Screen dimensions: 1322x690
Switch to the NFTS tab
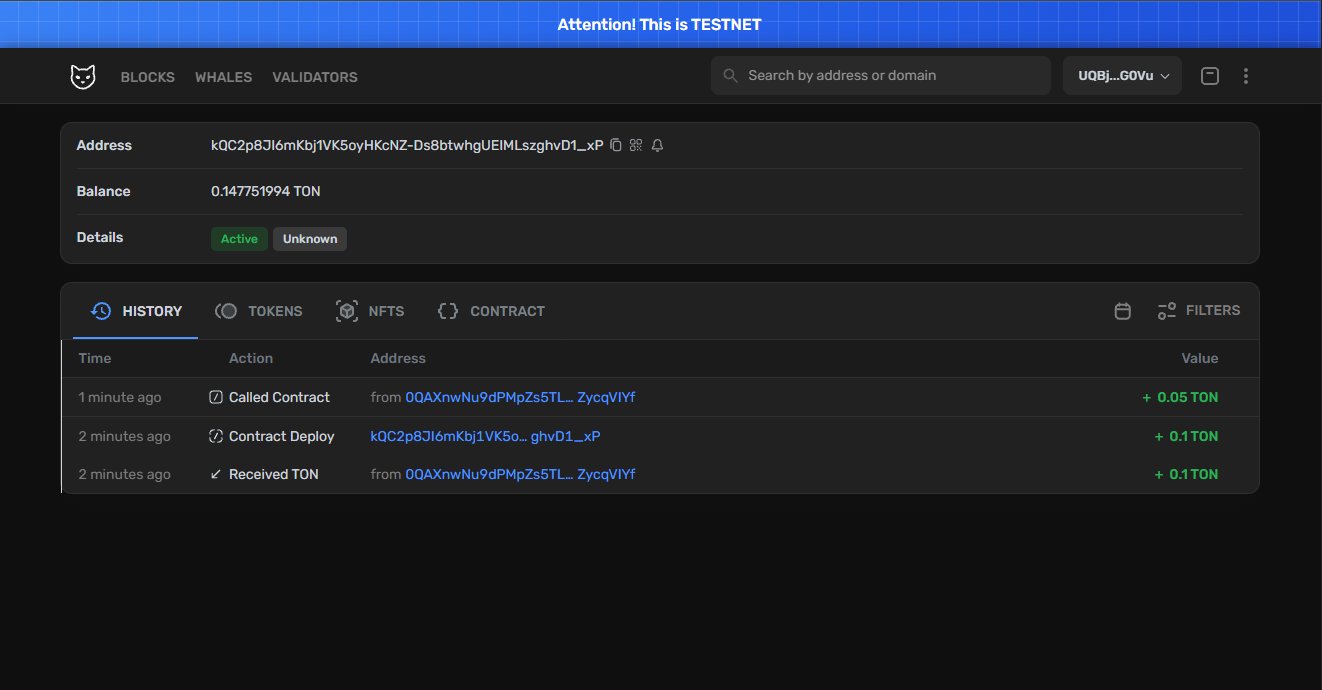[x=370, y=311]
